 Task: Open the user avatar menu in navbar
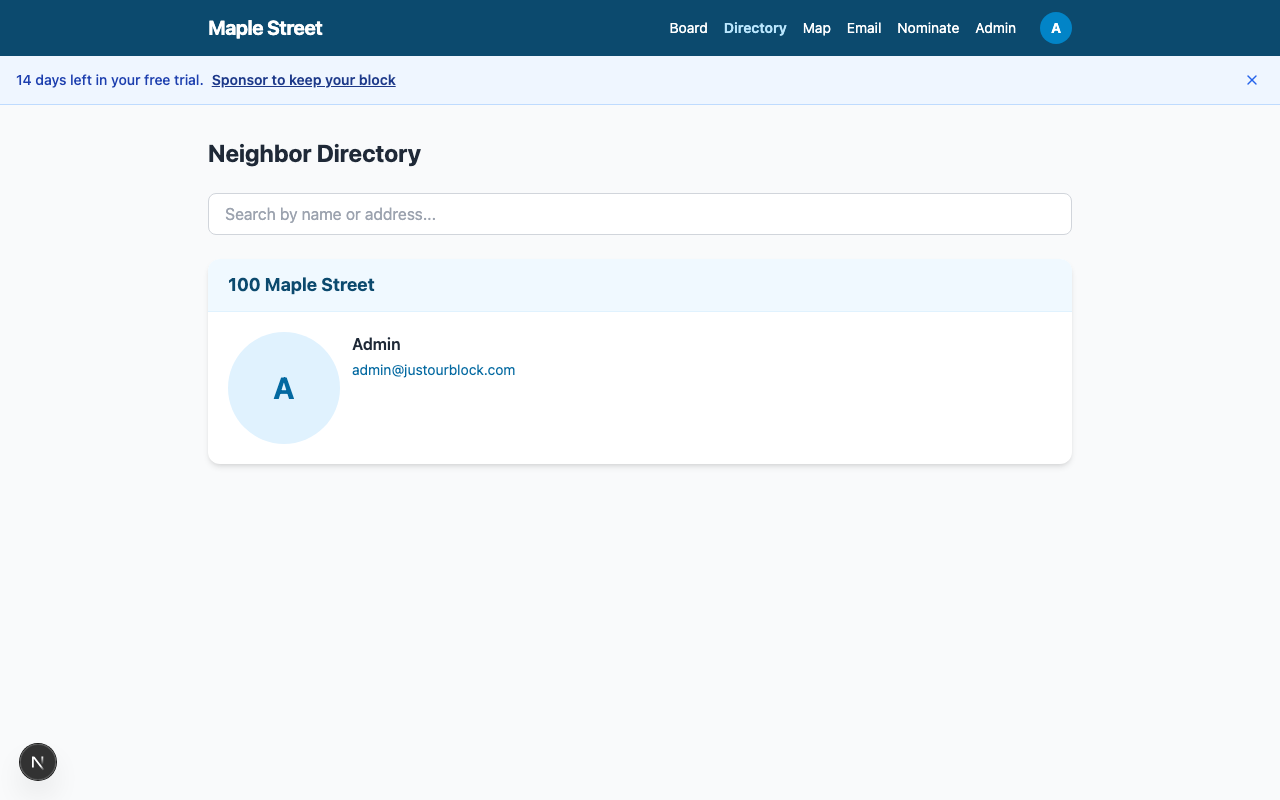click(1056, 28)
